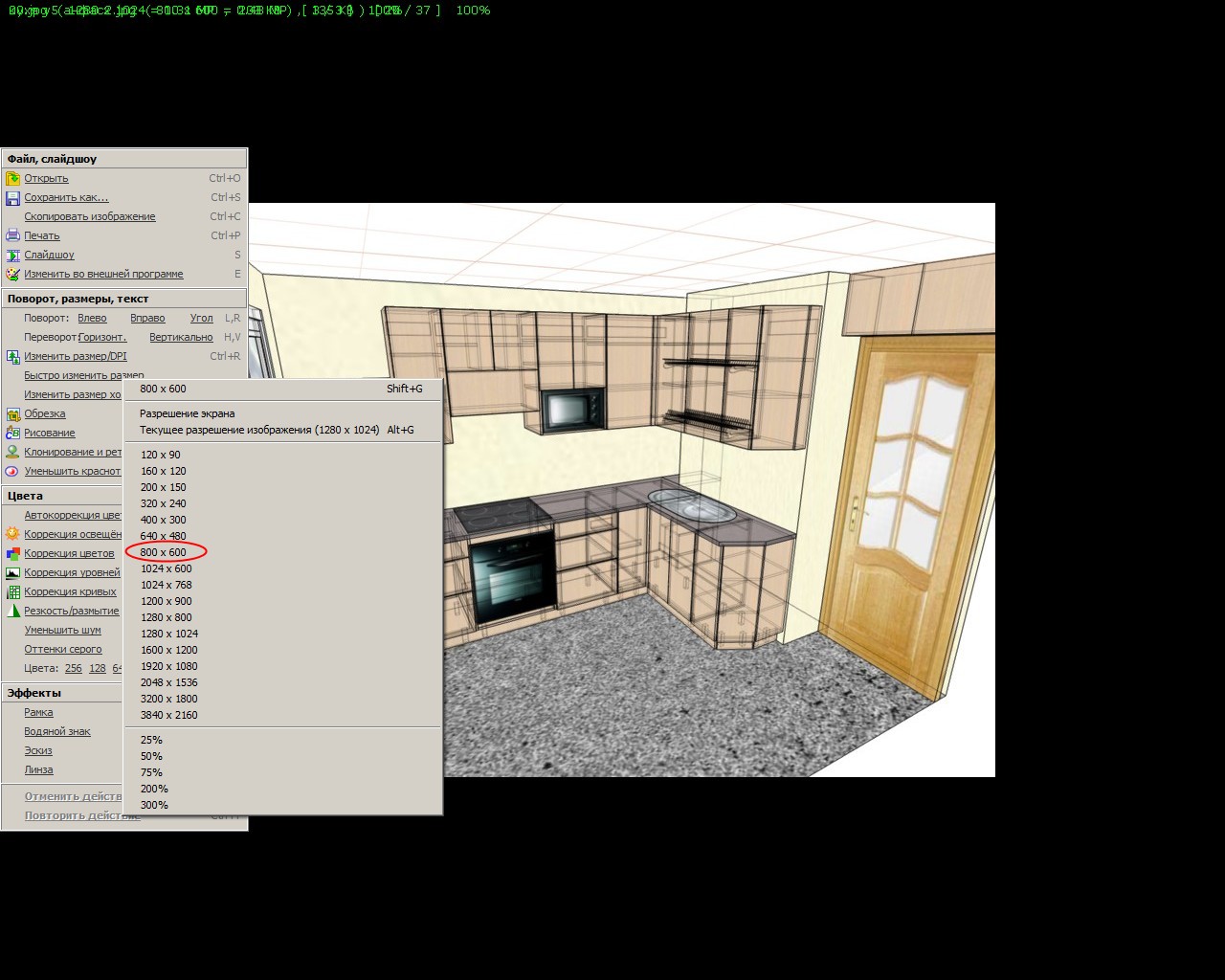Screen dimensions: 1225x980
Task: Click the red-eye reduction icon
Action: pos(12,472)
